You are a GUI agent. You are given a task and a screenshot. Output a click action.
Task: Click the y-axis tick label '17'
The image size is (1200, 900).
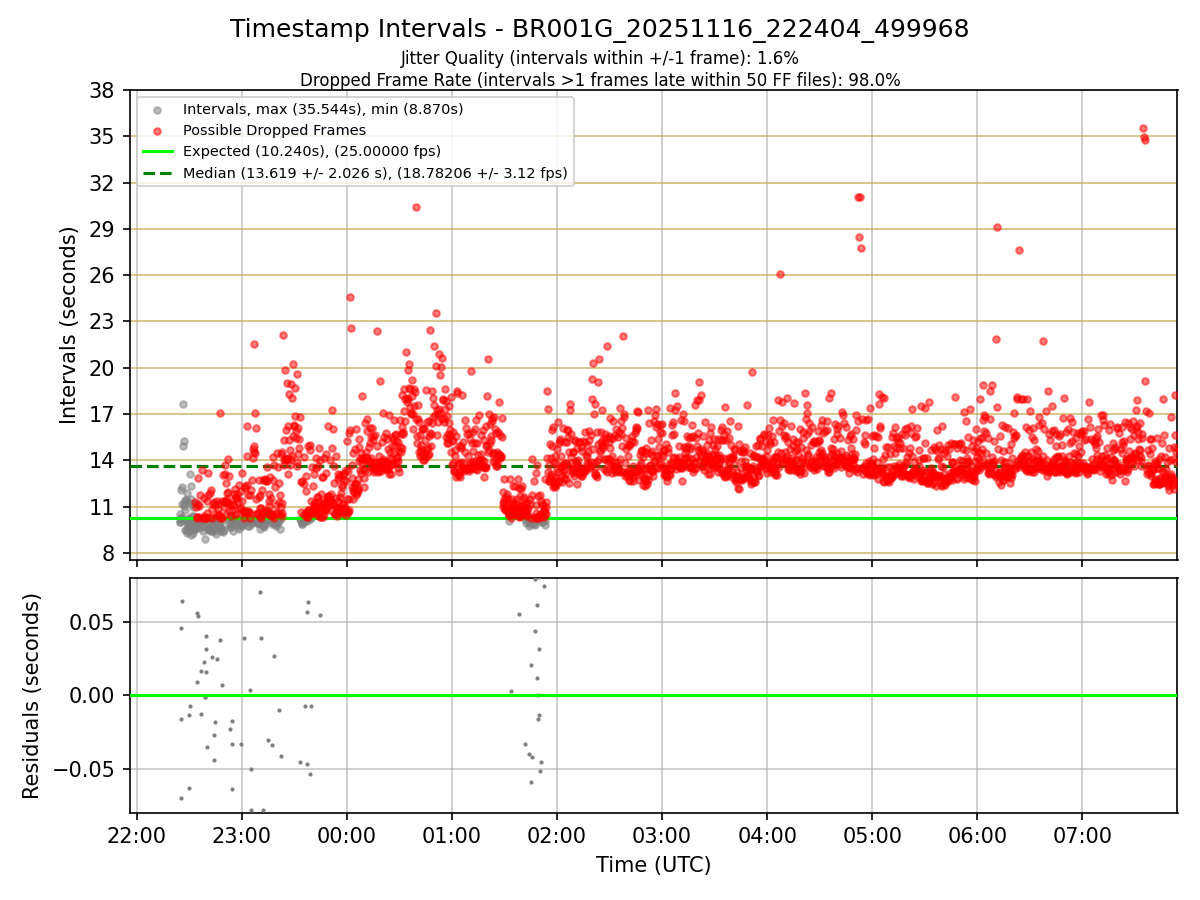click(x=102, y=414)
